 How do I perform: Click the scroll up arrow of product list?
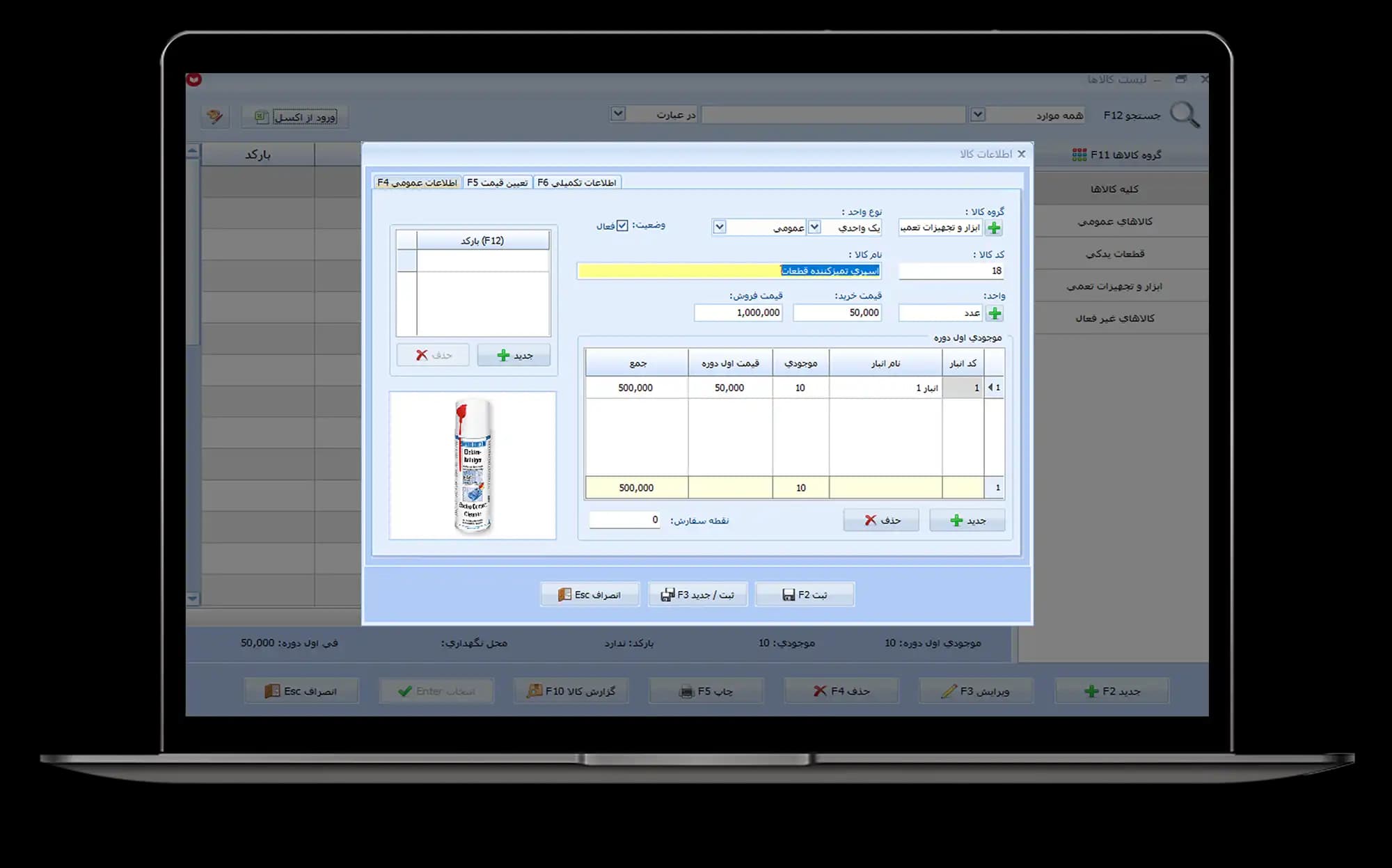click(193, 151)
